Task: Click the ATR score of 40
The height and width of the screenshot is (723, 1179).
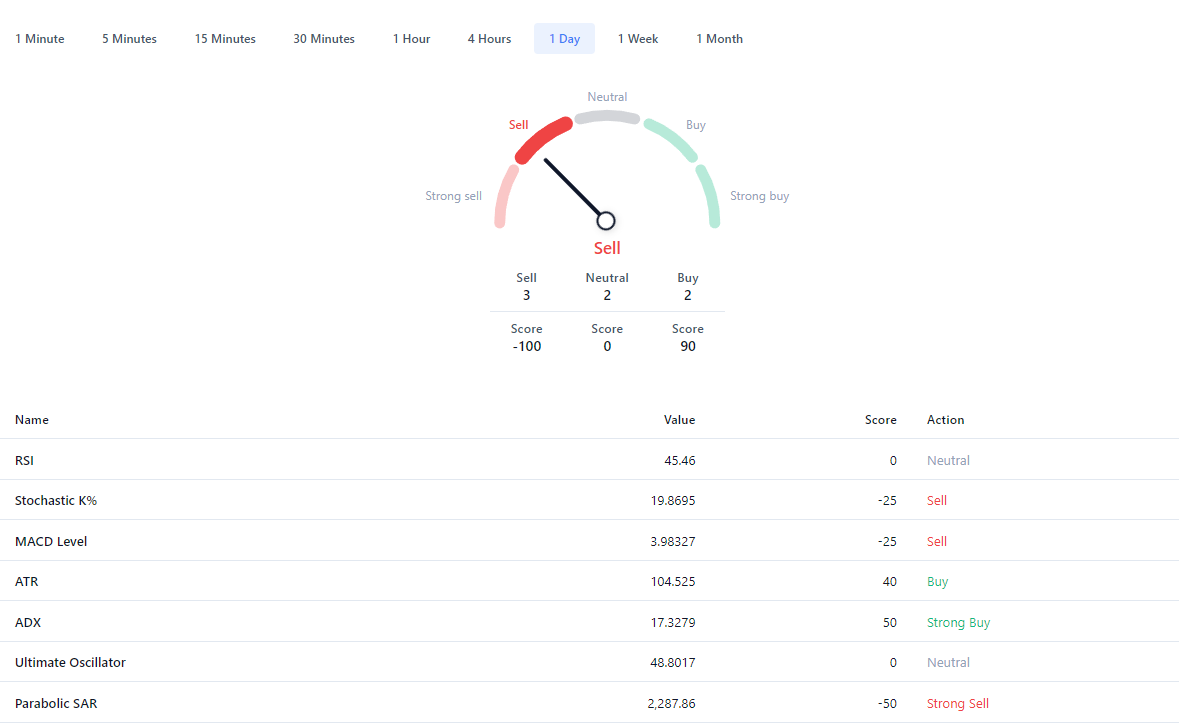Action: pos(890,582)
